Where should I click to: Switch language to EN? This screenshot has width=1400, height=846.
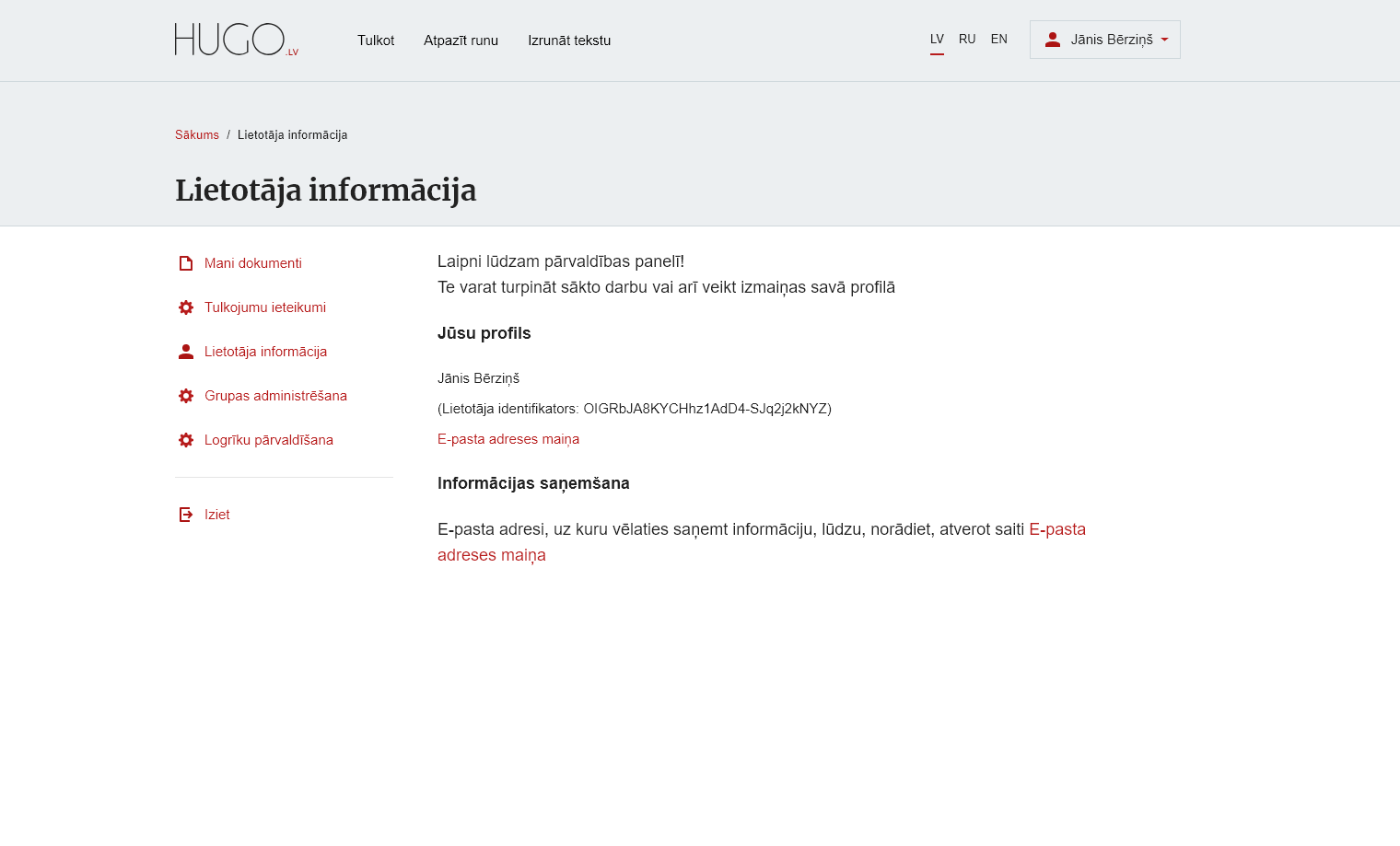click(999, 40)
